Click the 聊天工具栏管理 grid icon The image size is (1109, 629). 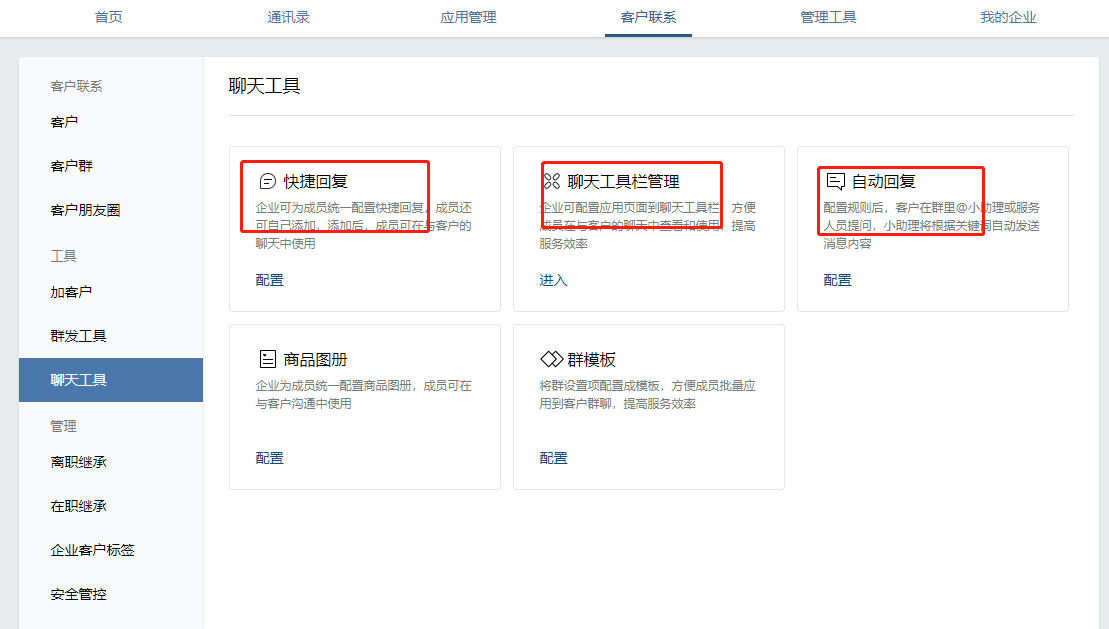tap(551, 181)
